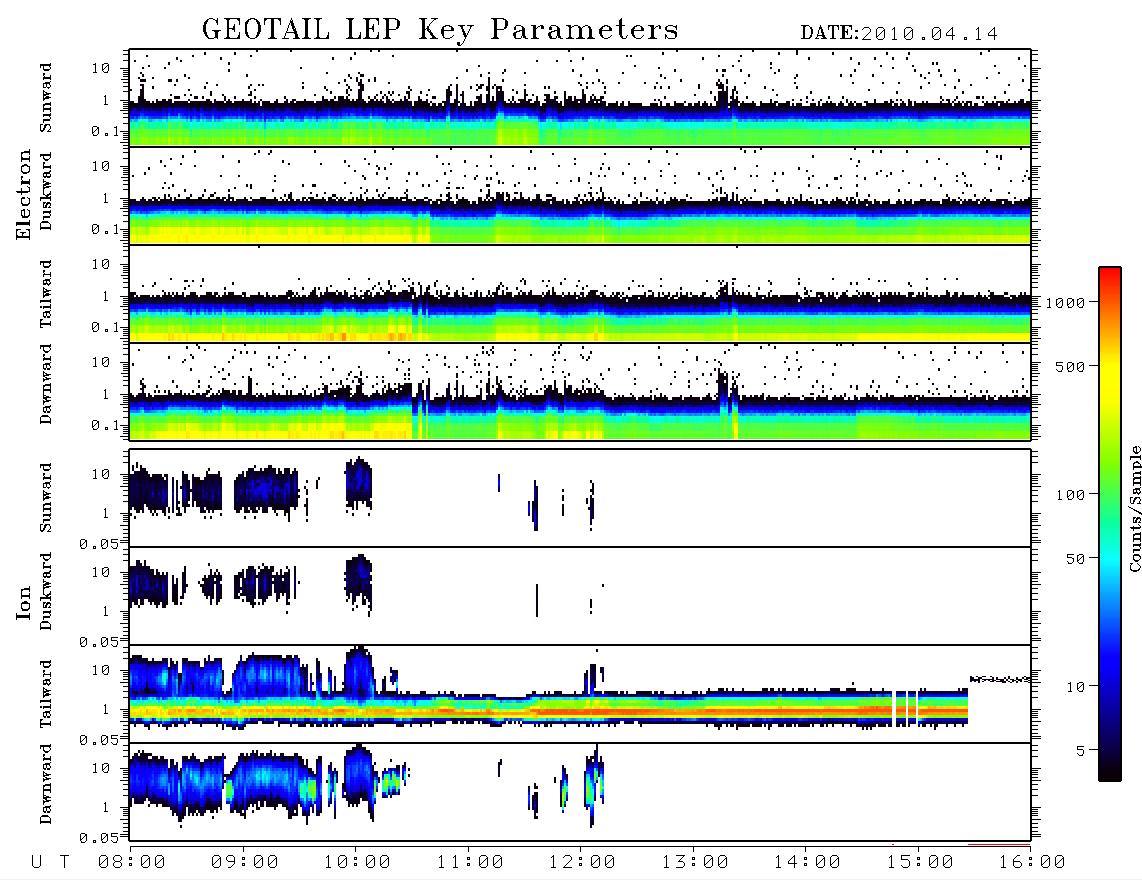Click the 09:00 time tick label
The width and height of the screenshot is (1142, 880).
point(245,862)
